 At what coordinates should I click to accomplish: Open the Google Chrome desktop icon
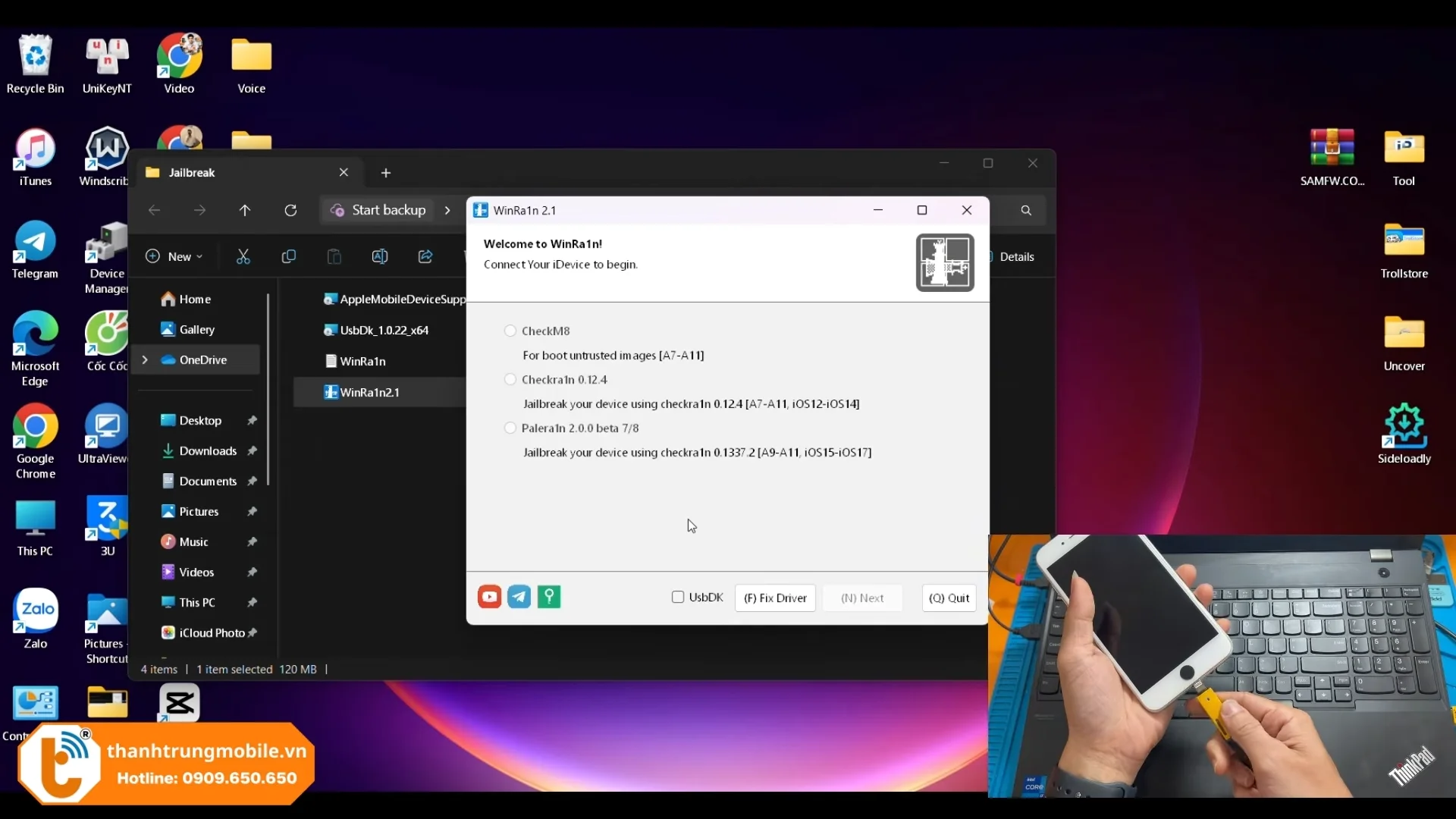pyautogui.click(x=35, y=441)
